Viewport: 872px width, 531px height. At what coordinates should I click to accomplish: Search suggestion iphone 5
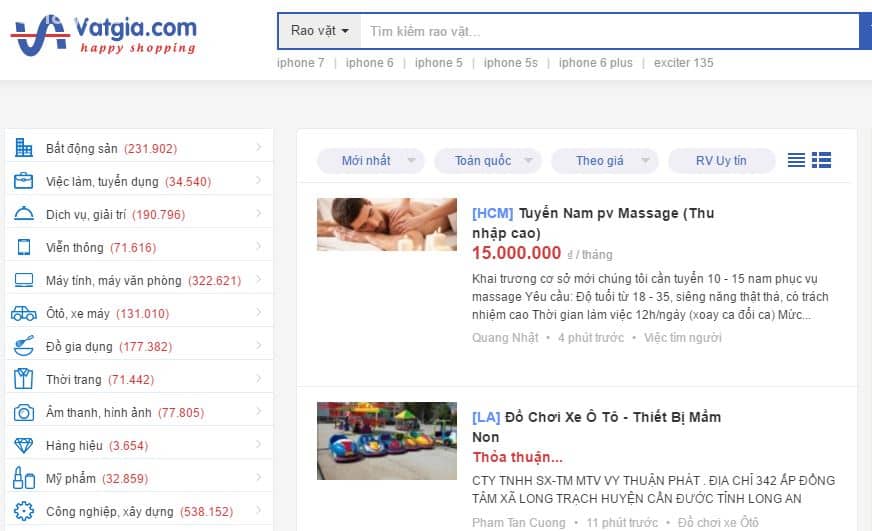pyautogui.click(x=438, y=63)
